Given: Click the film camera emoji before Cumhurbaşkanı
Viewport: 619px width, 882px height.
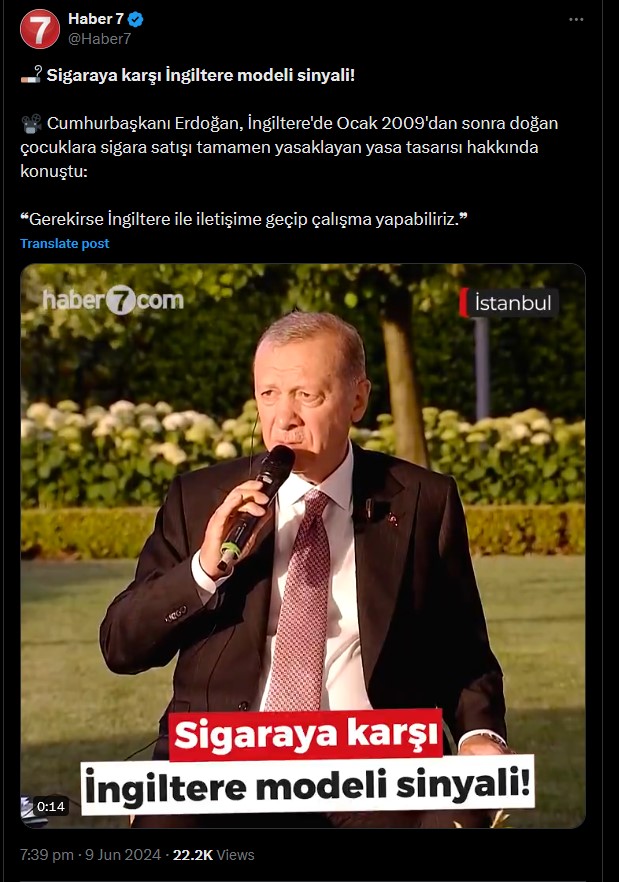Looking at the screenshot, I should point(32,123).
